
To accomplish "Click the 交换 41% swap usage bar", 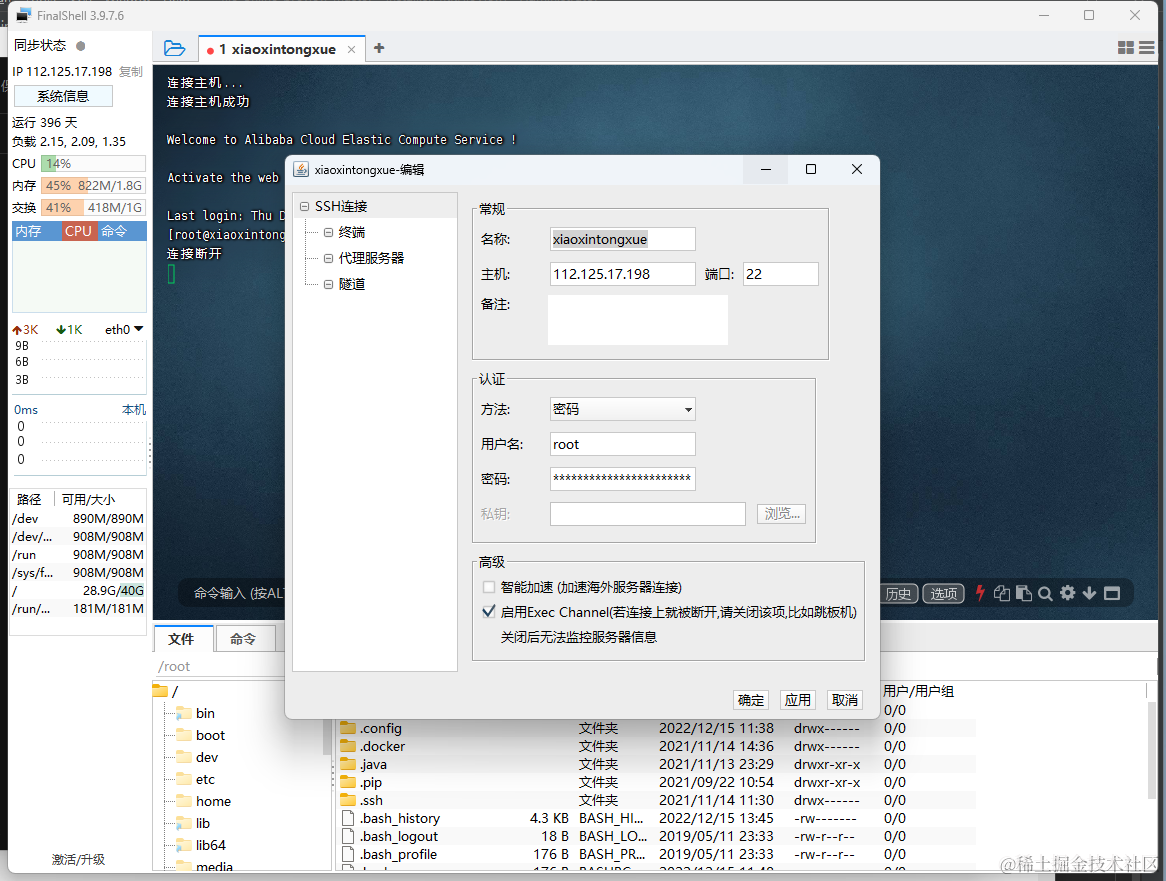I will tap(93, 208).
